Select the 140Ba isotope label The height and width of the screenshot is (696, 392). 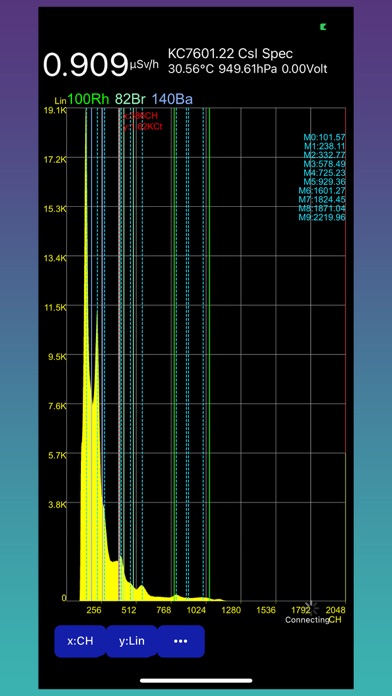(x=172, y=99)
